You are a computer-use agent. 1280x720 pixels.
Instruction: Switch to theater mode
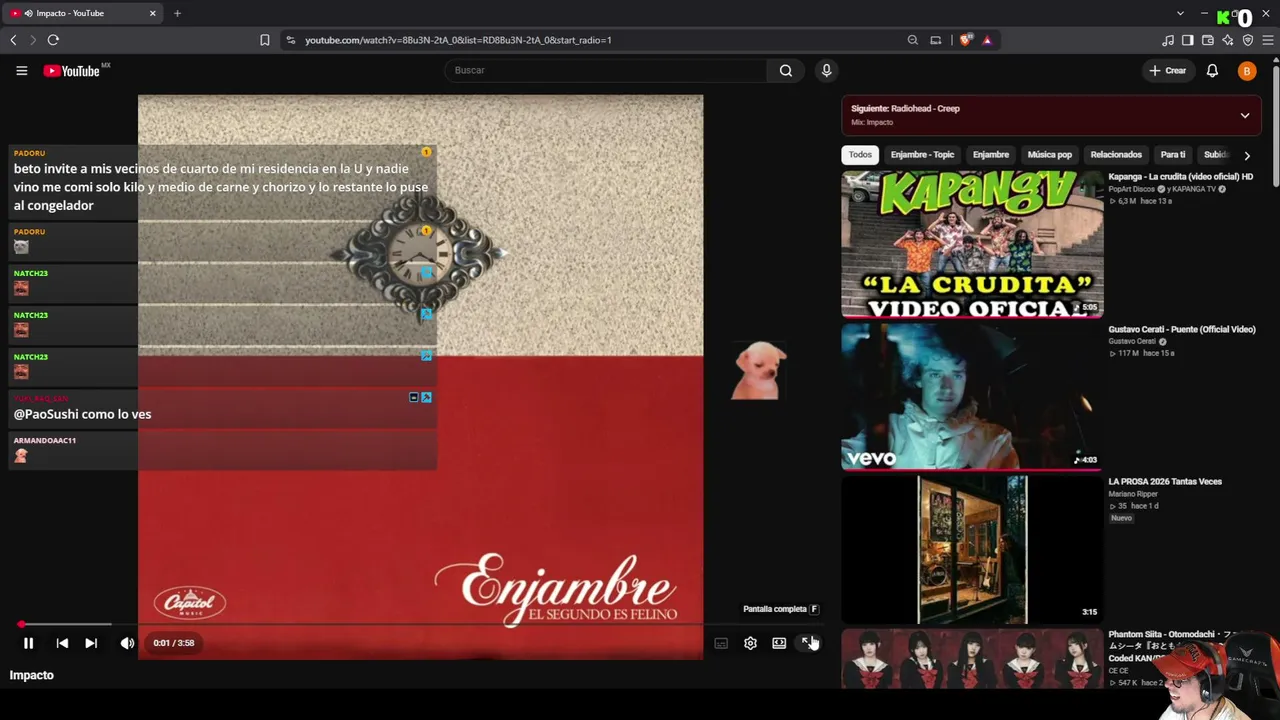click(x=779, y=643)
